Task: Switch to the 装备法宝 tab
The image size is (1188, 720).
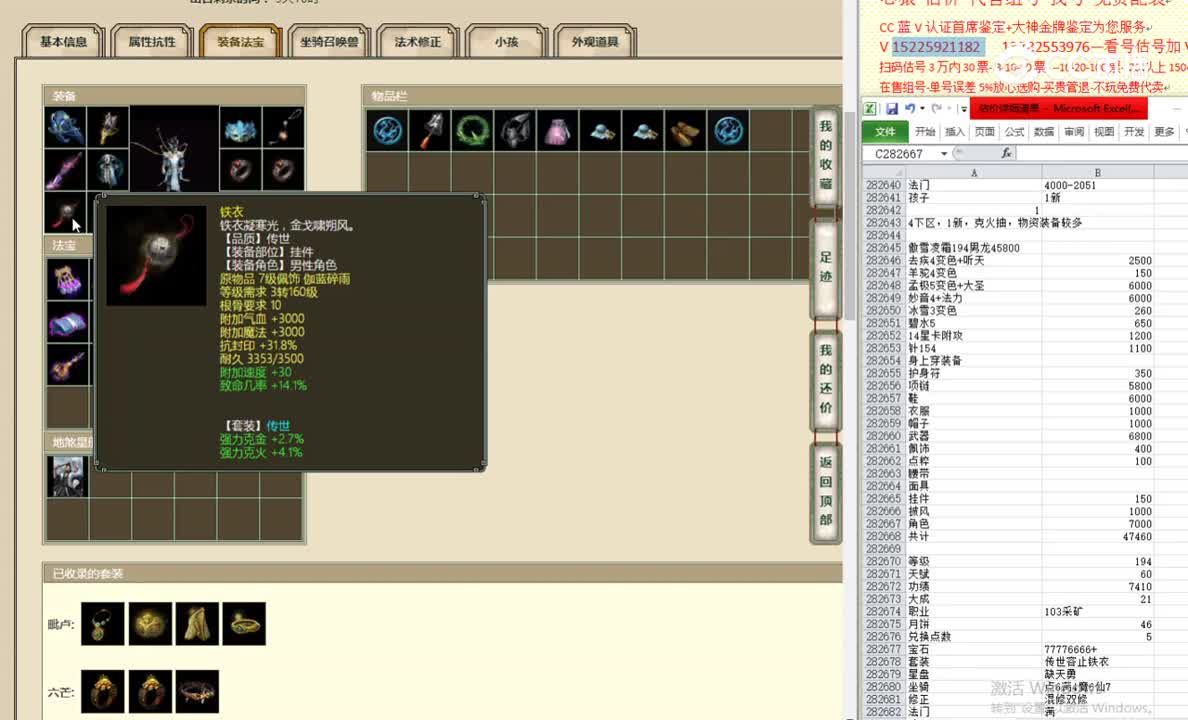Action: coord(241,42)
